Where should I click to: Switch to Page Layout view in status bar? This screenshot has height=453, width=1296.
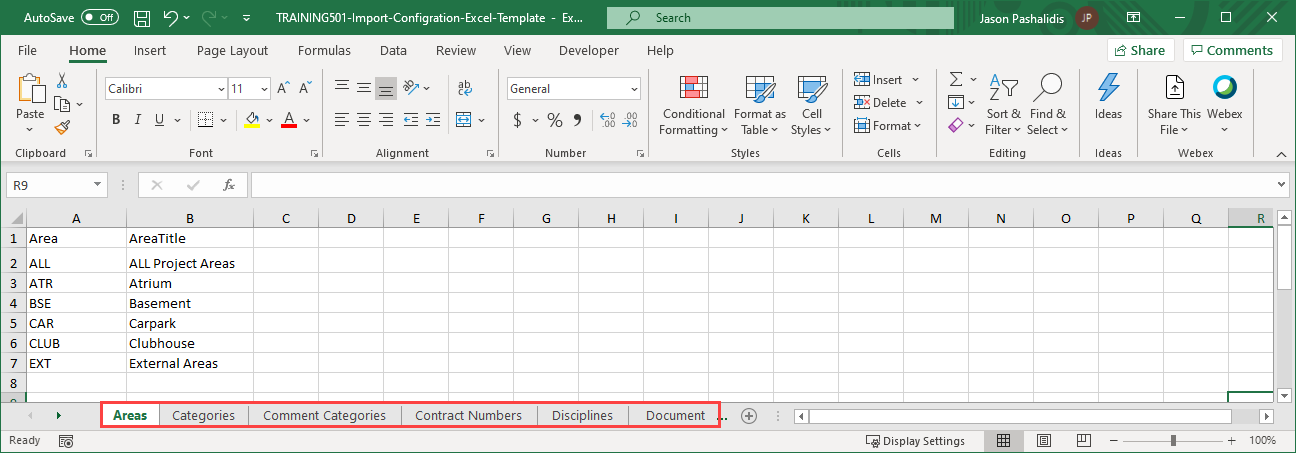(x=1043, y=441)
